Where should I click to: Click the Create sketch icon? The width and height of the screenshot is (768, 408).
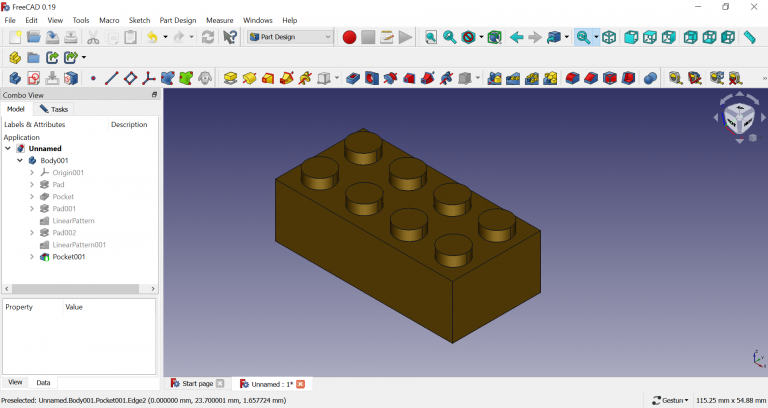(x=34, y=77)
